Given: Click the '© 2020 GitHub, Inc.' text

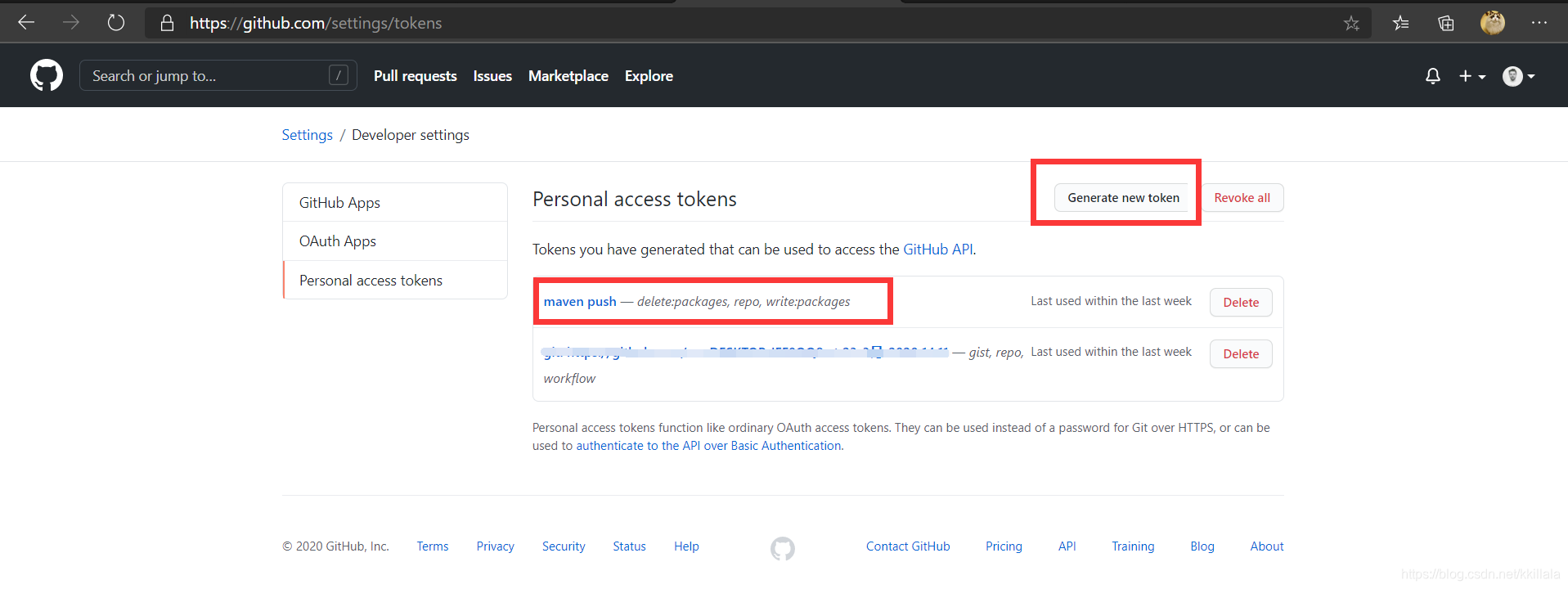Looking at the screenshot, I should coord(335,546).
